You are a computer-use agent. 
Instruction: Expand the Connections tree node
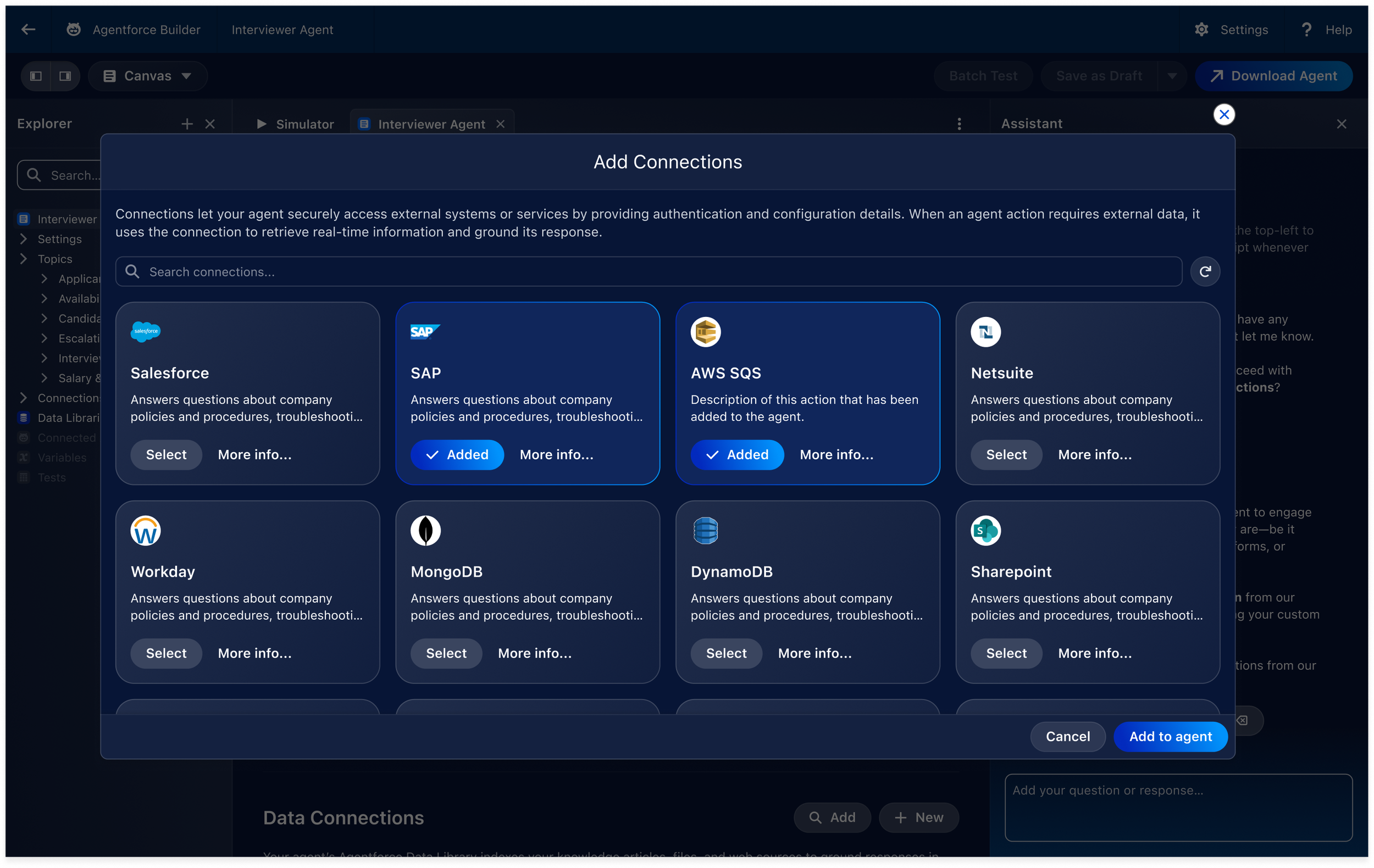24,398
